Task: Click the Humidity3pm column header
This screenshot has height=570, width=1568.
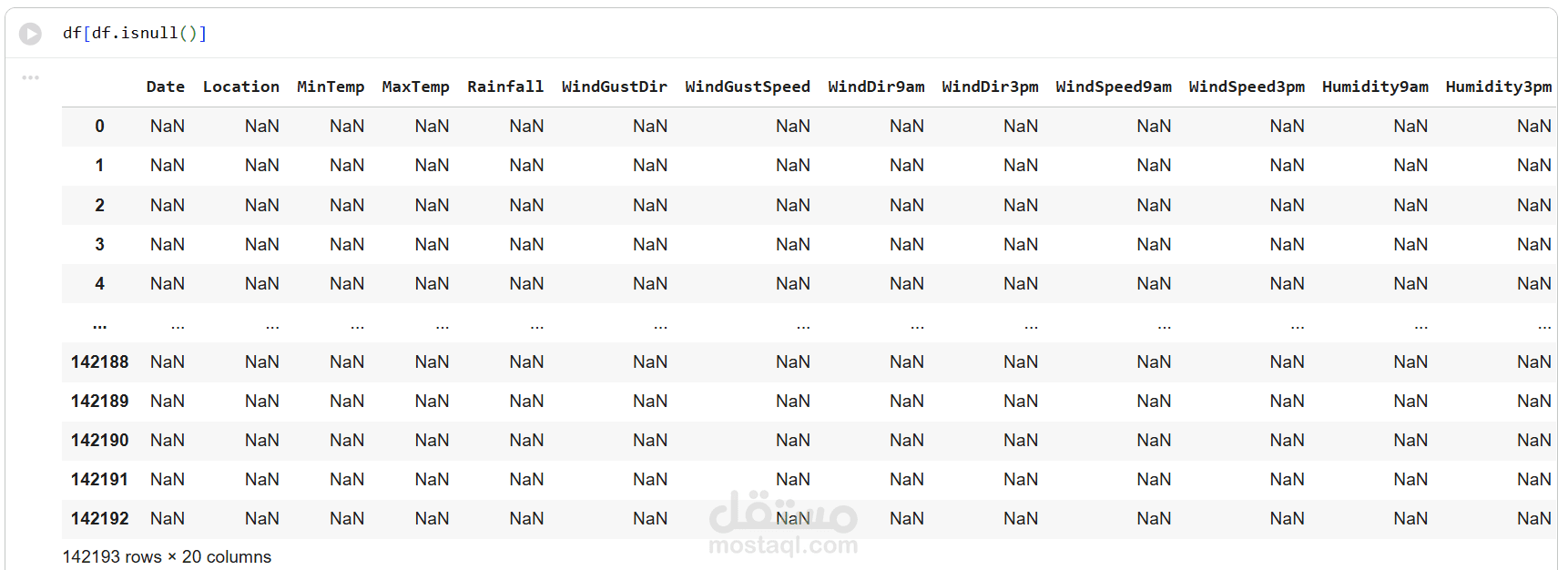Action: pyautogui.click(x=1498, y=87)
